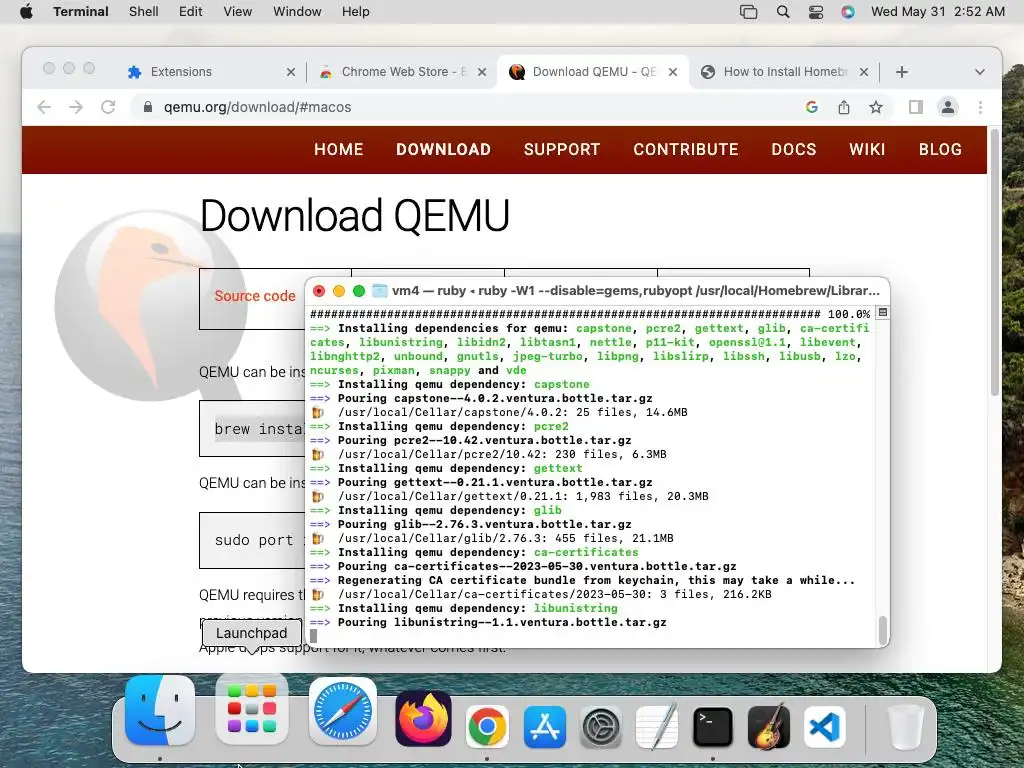Launch GarageBand from the Dock

click(769, 726)
